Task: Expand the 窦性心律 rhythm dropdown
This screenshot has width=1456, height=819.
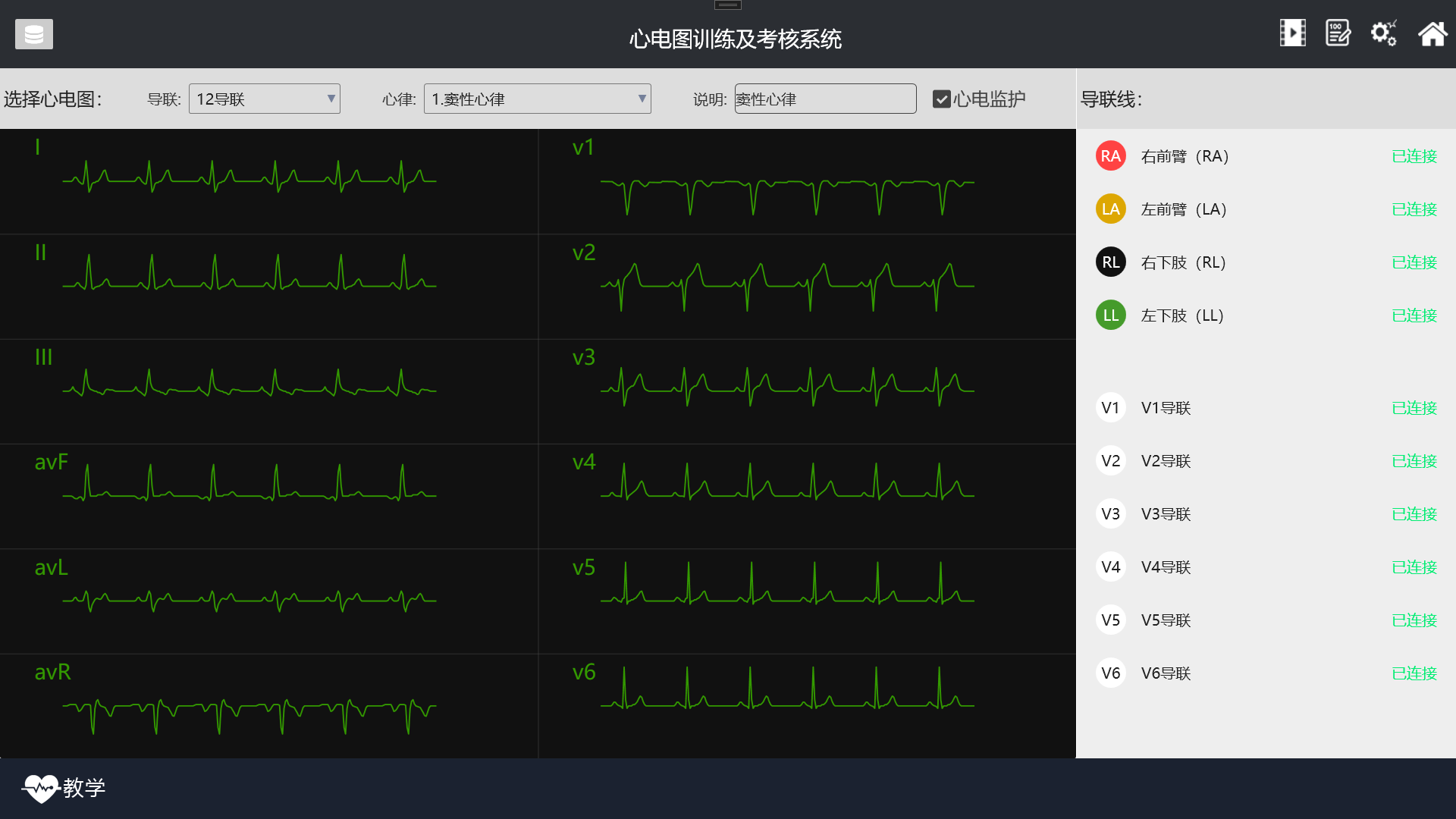Action: (537, 99)
